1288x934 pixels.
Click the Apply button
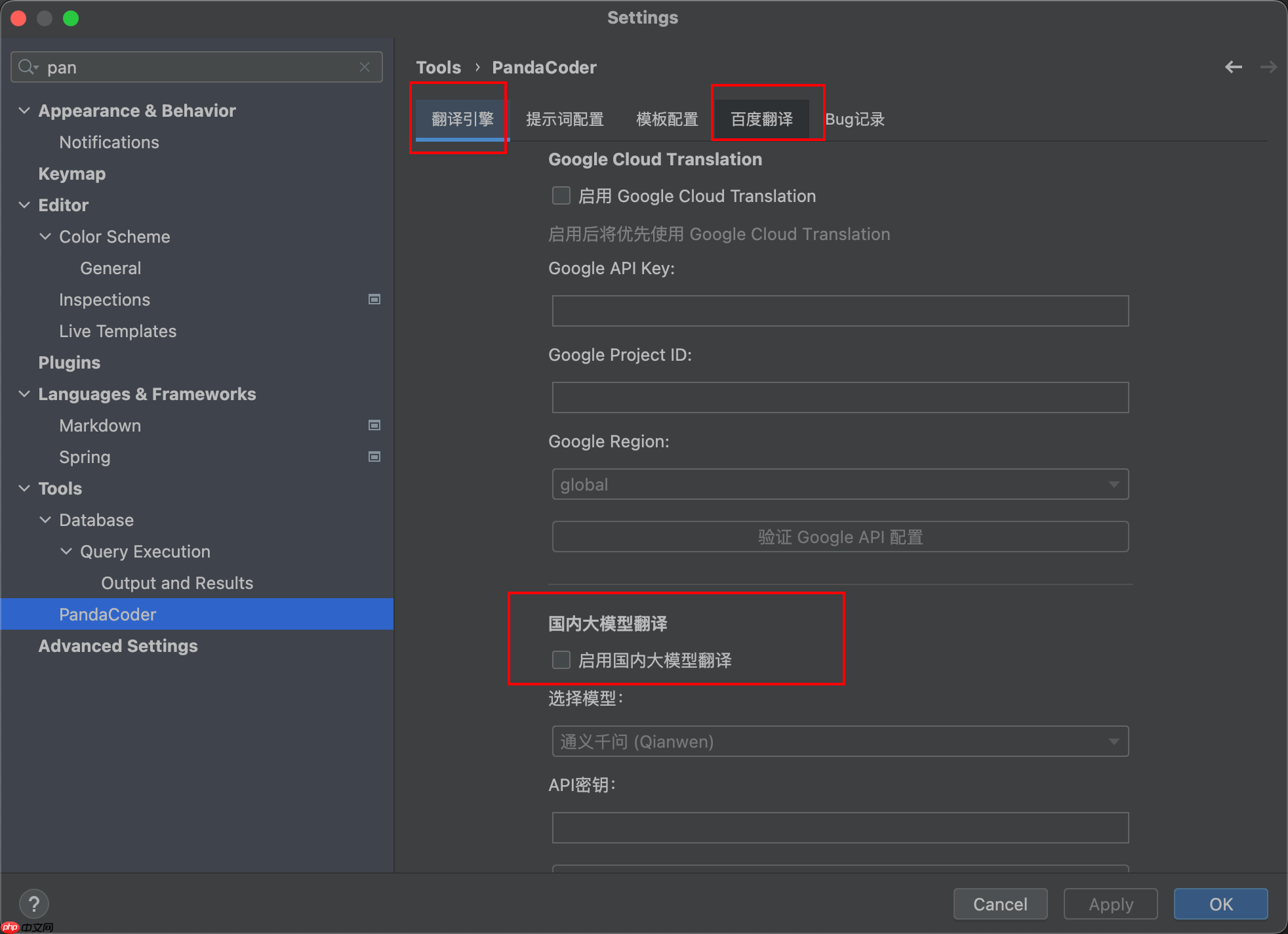(x=1110, y=904)
